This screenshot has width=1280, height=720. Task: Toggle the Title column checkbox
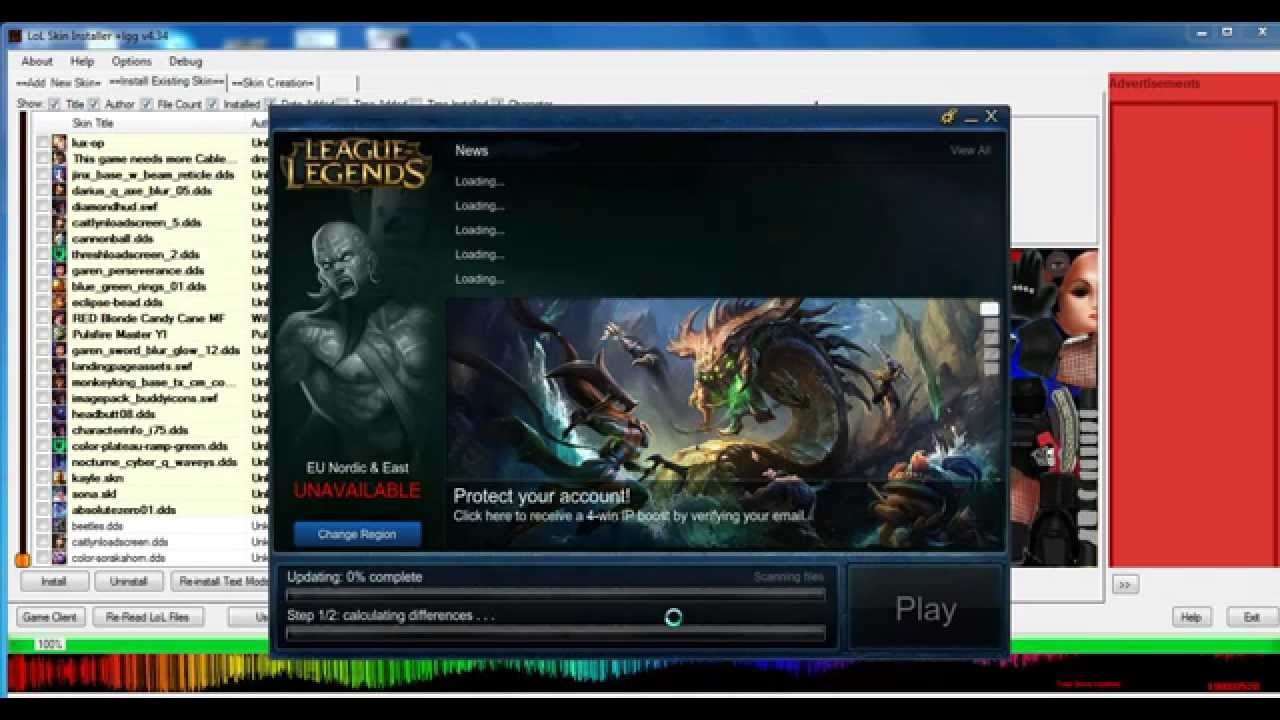(54, 104)
